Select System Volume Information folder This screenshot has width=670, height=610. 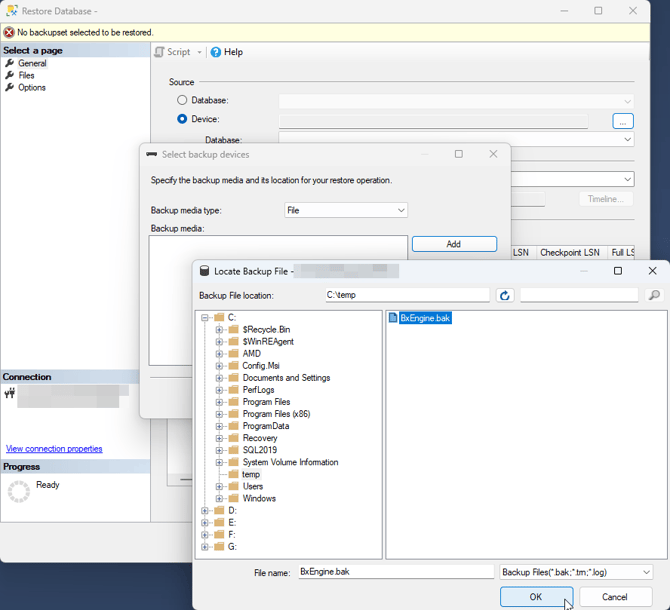coord(290,462)
